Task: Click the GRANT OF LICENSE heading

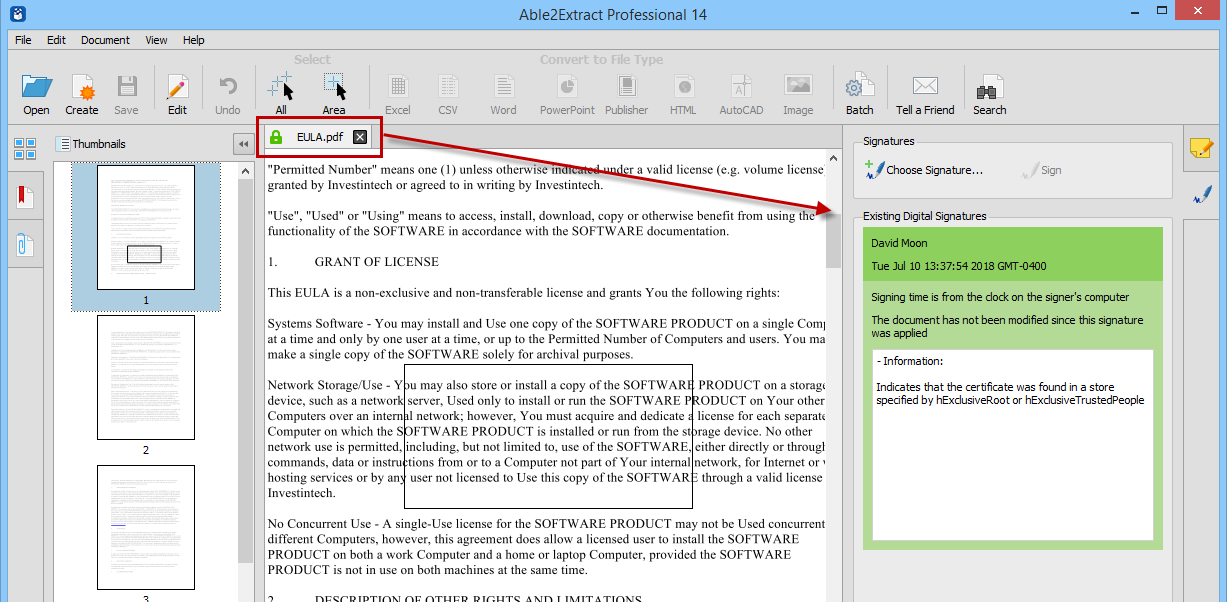Action: [377, 262]
